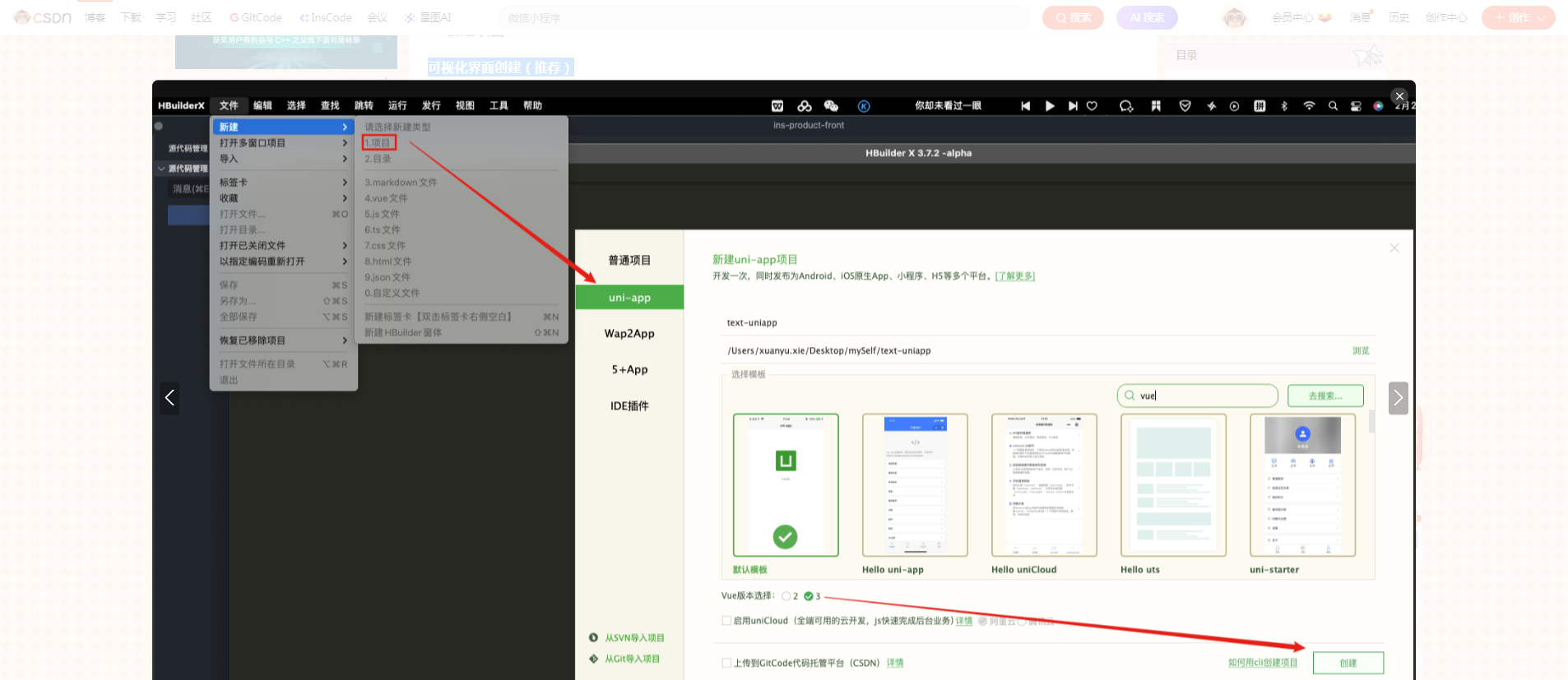This screenshot has height=680, width=1568.
Task: Expand the 收藏 submenu arrow
Action: click(x=345, y=198)
